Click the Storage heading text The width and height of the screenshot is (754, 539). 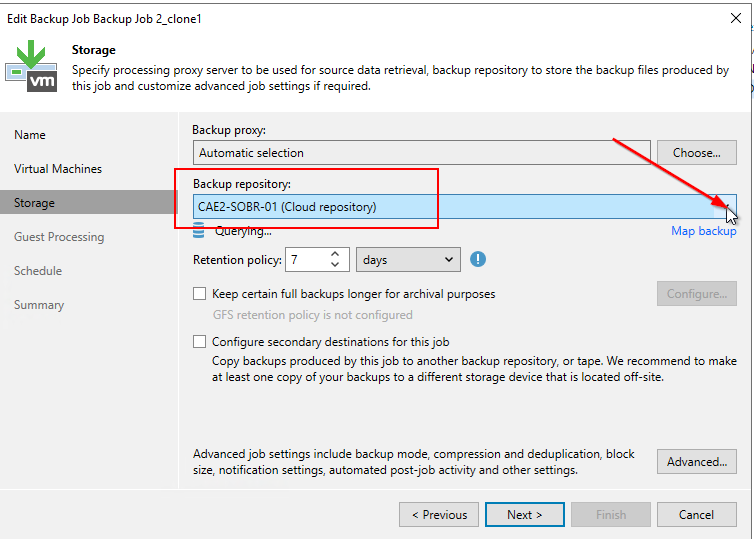point(94,50)
